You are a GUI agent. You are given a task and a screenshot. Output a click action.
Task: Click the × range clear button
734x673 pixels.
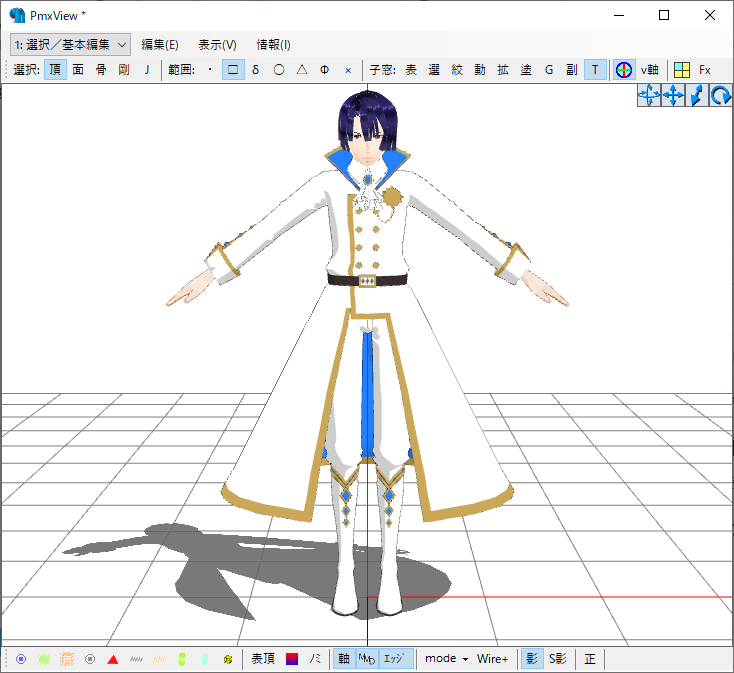[x=348, y=70]
